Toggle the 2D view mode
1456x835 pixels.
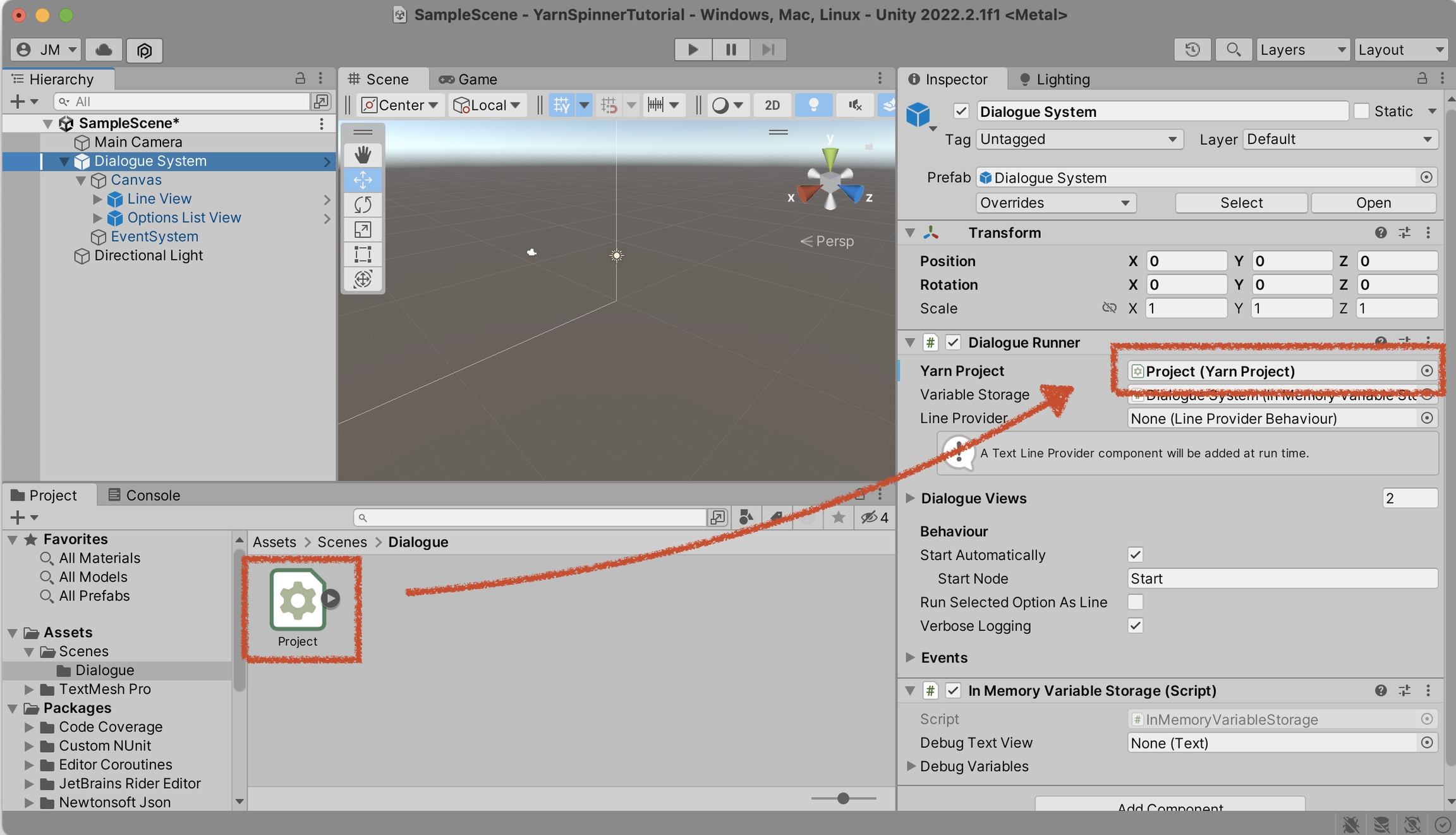point(772,105)
